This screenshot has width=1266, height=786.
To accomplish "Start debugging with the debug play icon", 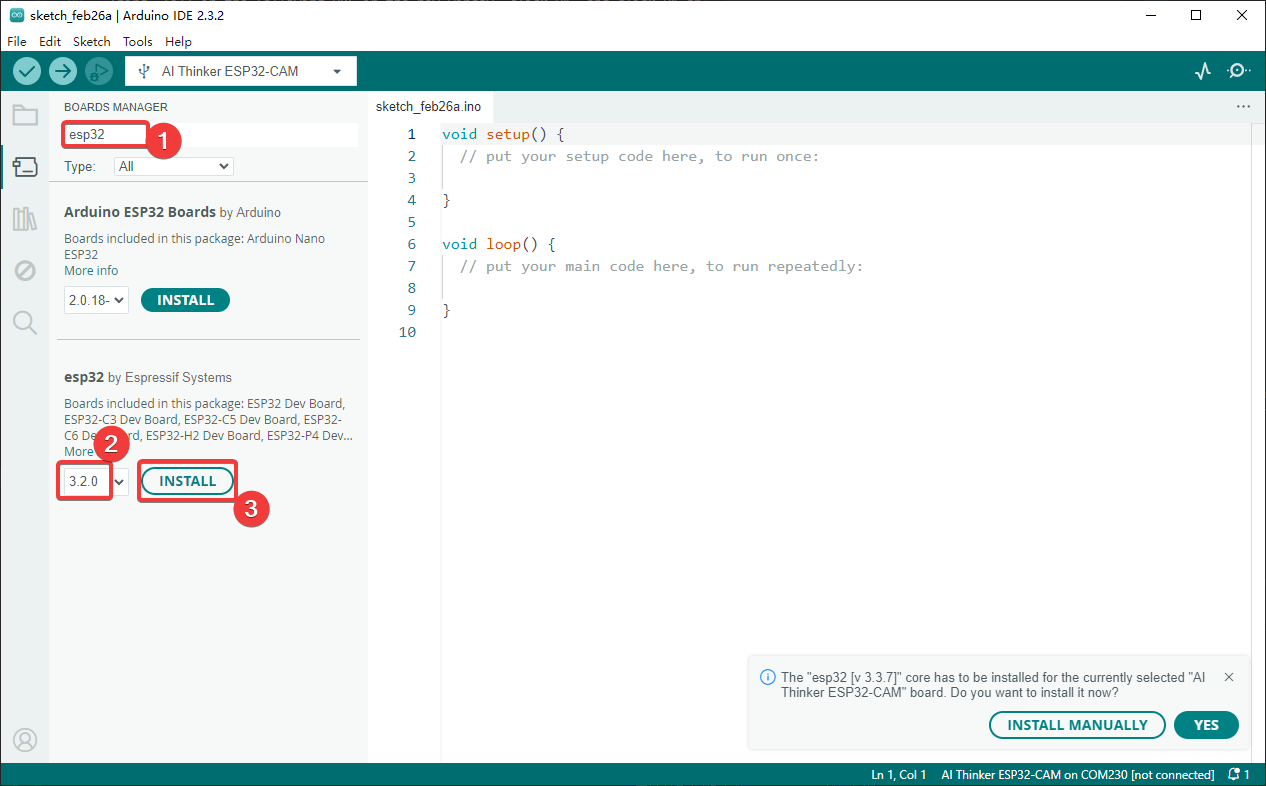I will pyautogui.click(x=98, y=71).
